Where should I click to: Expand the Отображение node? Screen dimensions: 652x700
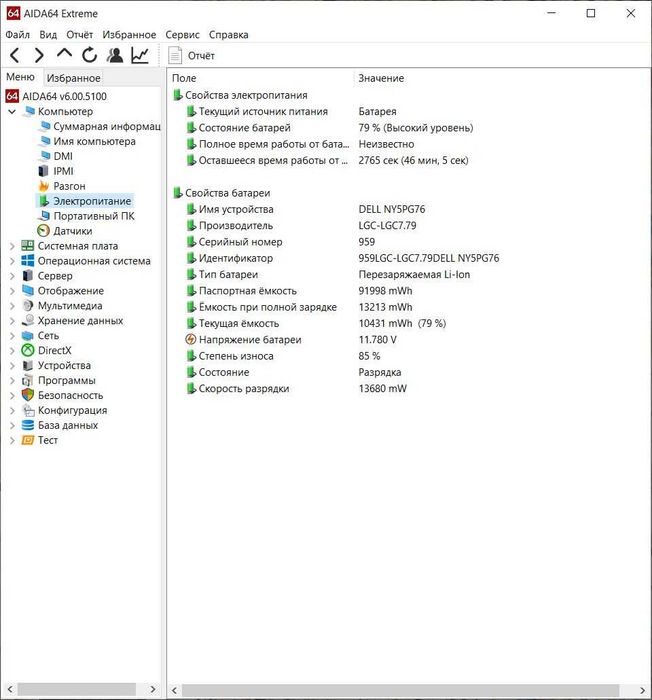[12, 291]
